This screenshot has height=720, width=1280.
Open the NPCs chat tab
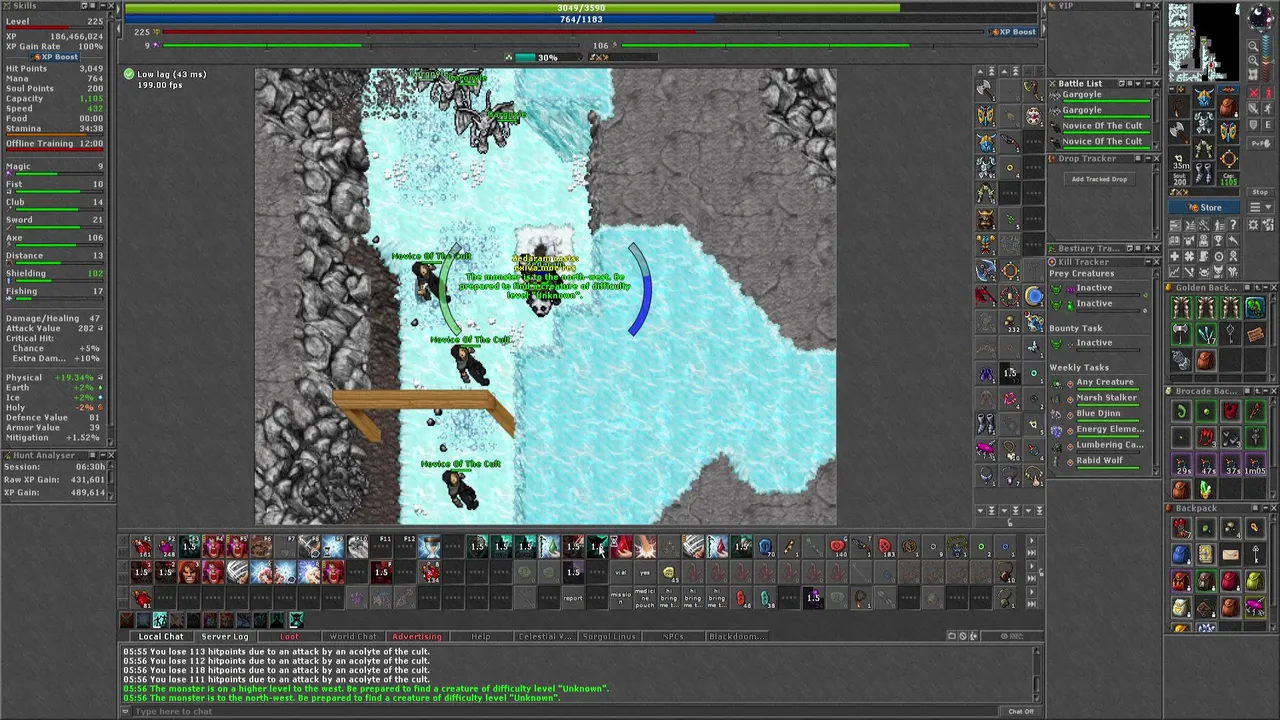672,636
